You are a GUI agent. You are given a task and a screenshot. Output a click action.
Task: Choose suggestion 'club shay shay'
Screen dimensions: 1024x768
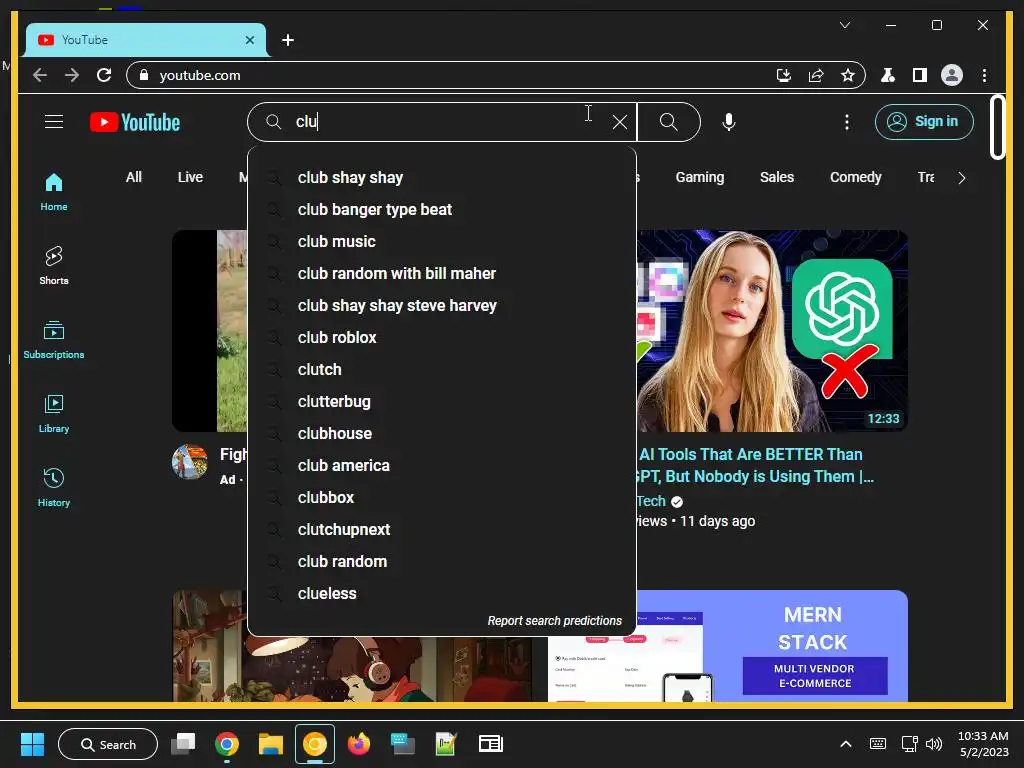click(x=442, y=178)
